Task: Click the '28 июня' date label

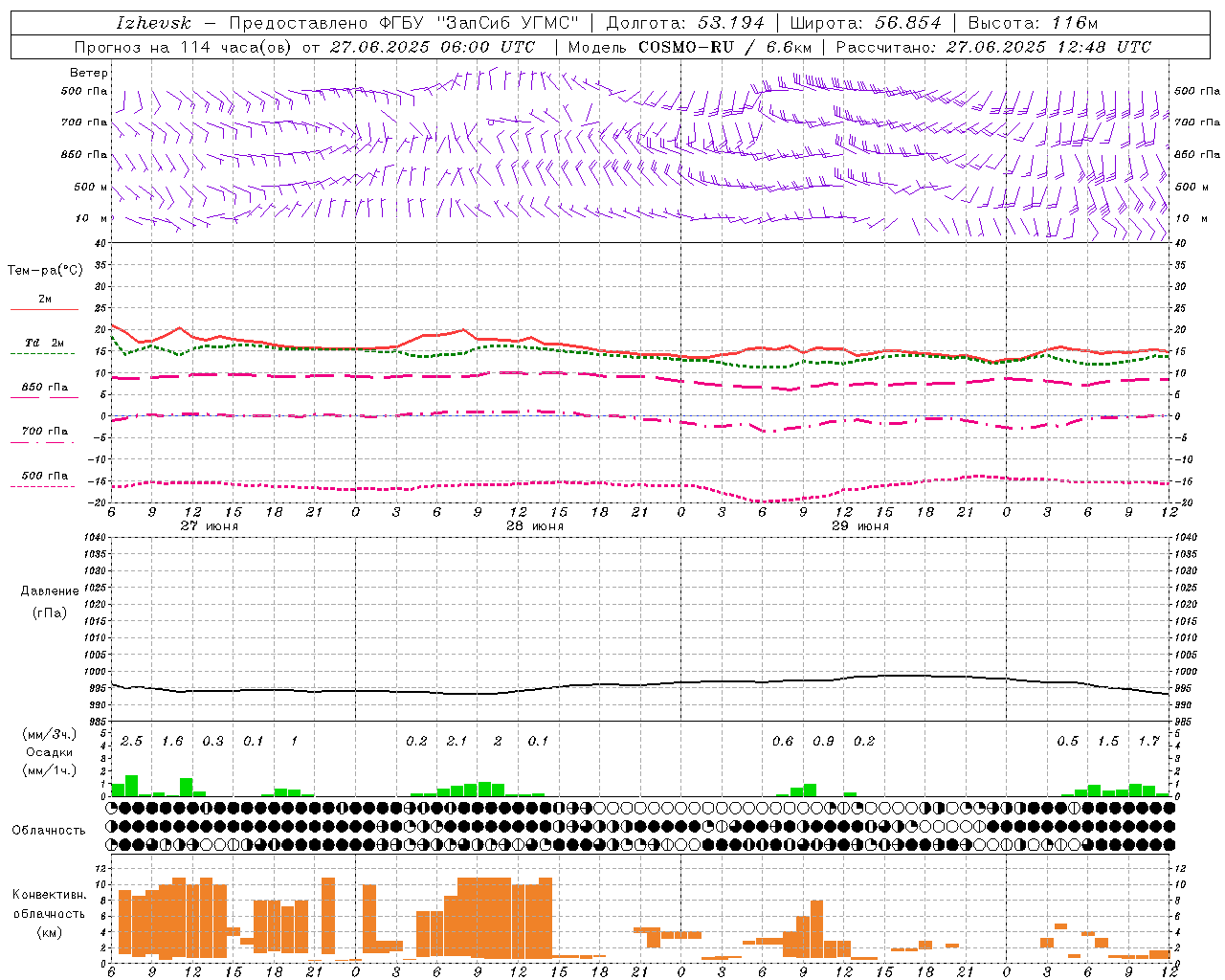Action: (535, 526)
